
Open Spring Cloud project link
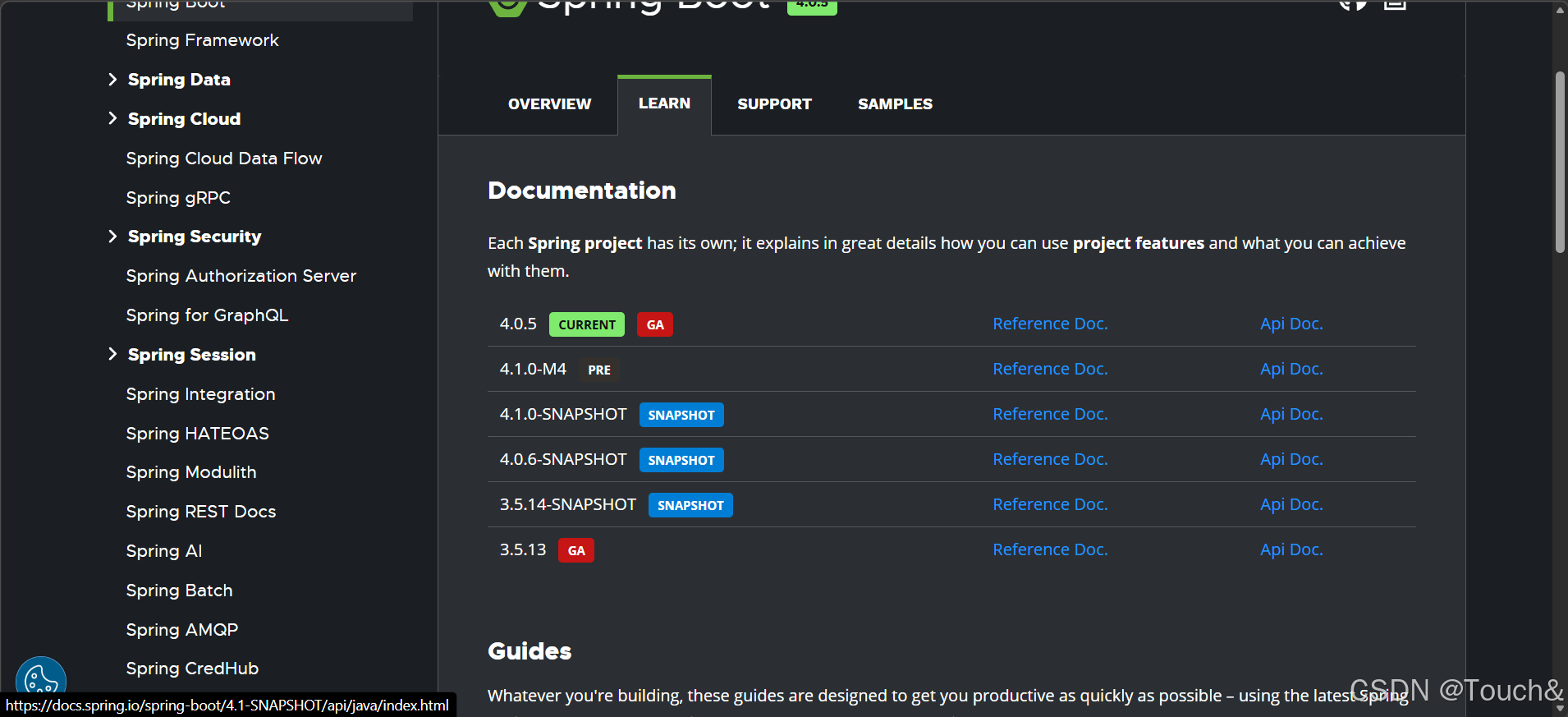(x=184, y=119)
